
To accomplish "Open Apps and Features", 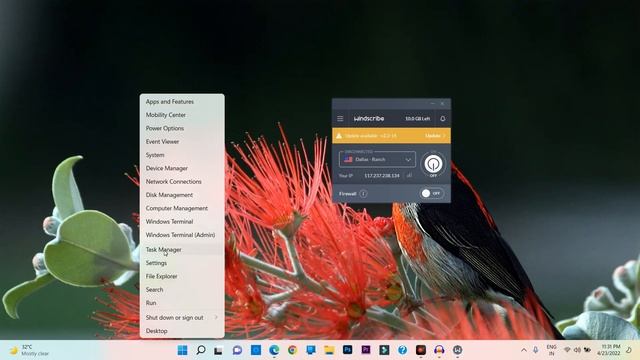I will click(x=182, y=102).
